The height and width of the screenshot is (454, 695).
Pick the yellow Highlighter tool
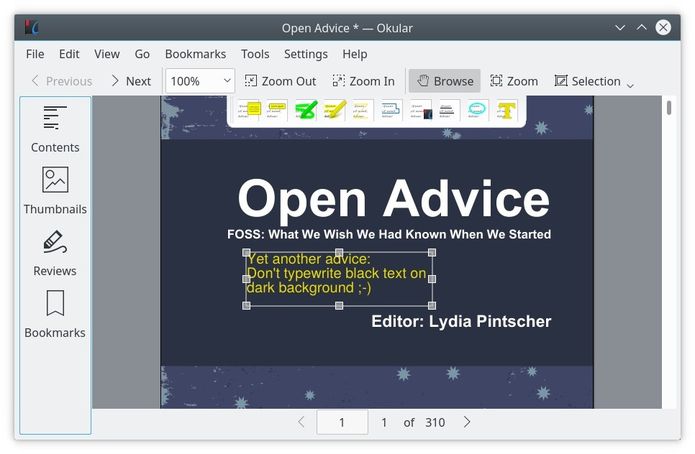[334, 110]
